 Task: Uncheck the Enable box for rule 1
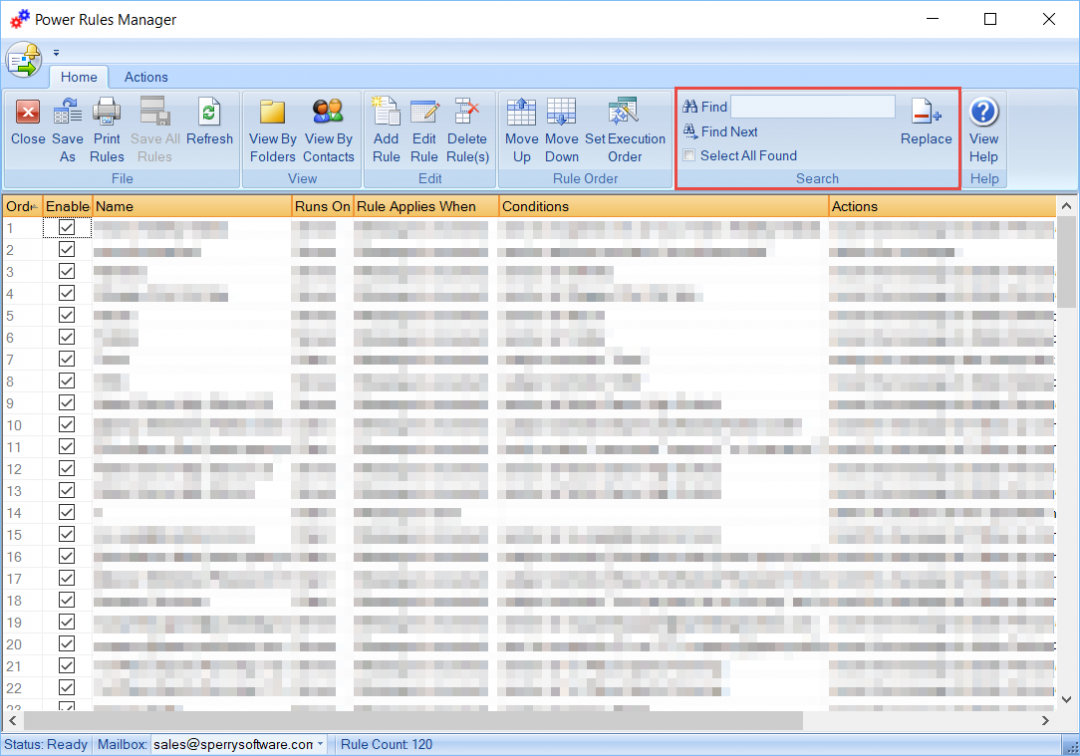tap(66, 227)
